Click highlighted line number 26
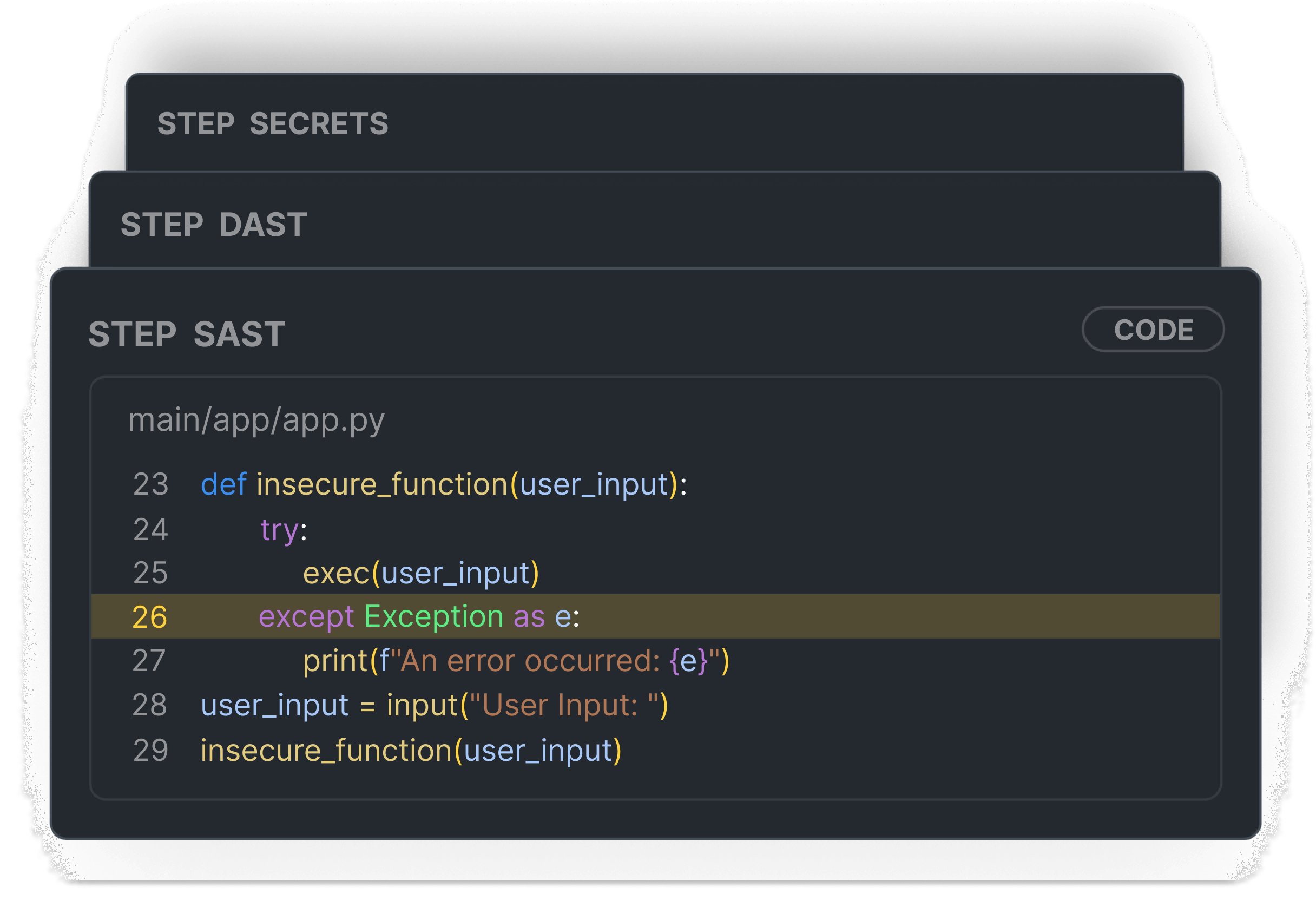The image size is (1316, 907). pyautogui.click(x=149, y=617)
